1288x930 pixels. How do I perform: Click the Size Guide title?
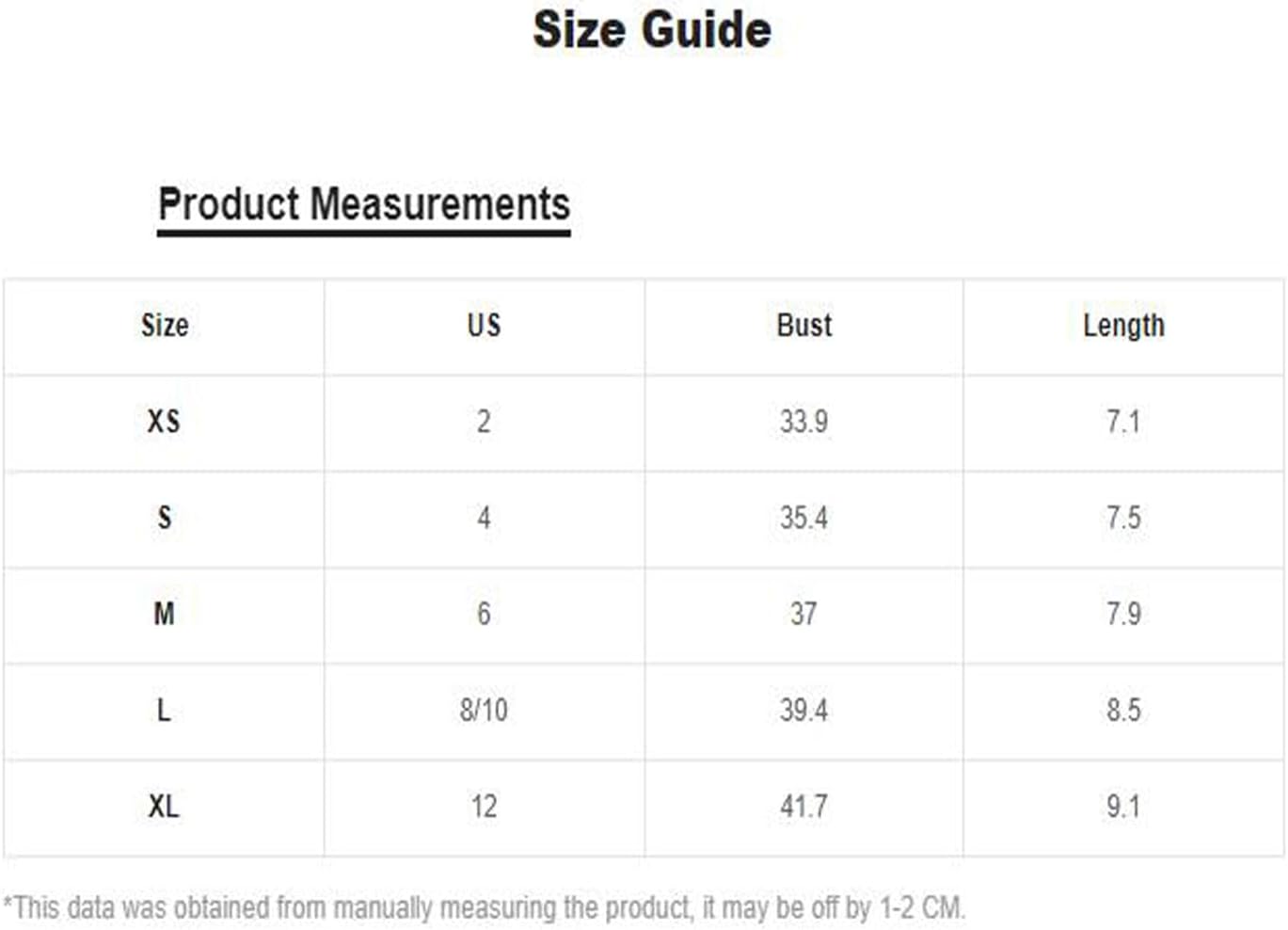pos(652,29)
